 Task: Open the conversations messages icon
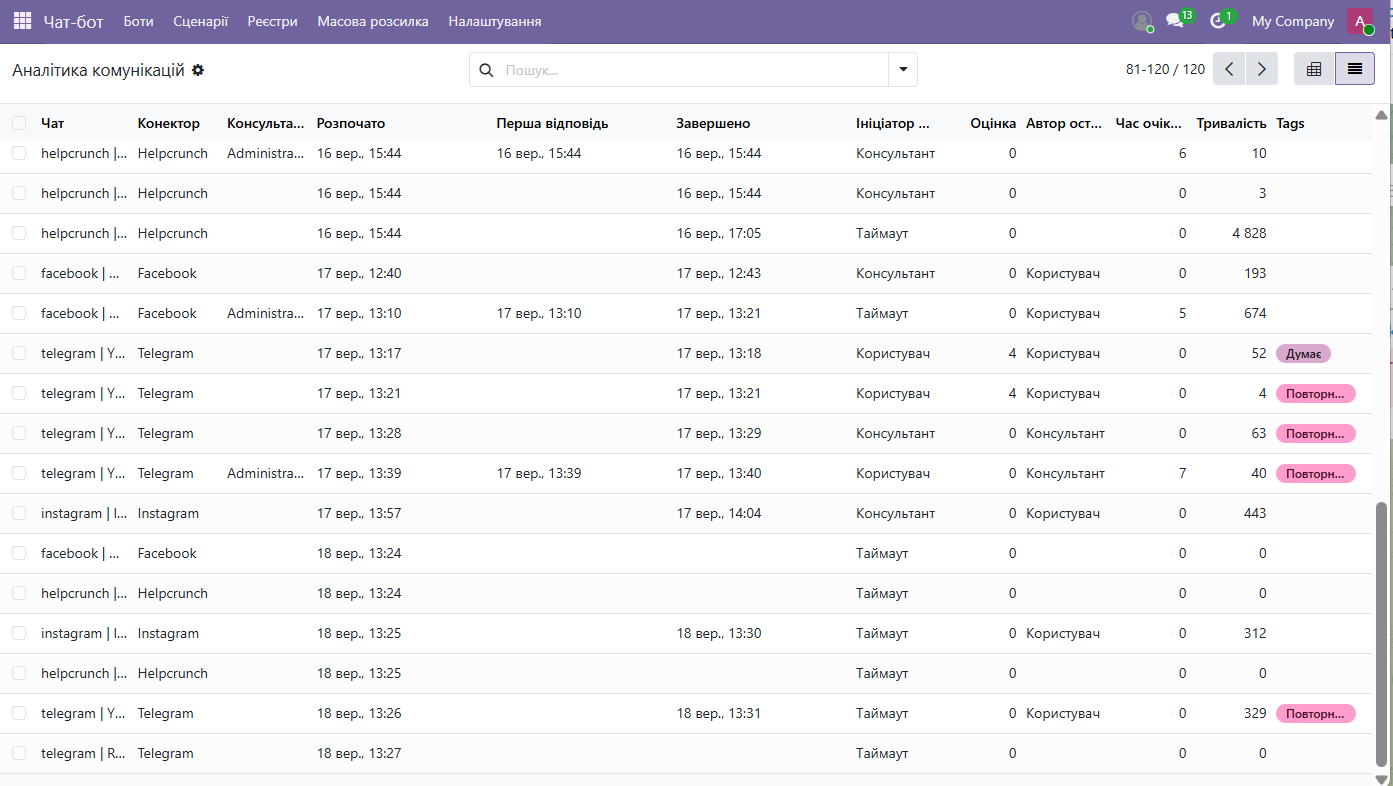click(1175, 21)
